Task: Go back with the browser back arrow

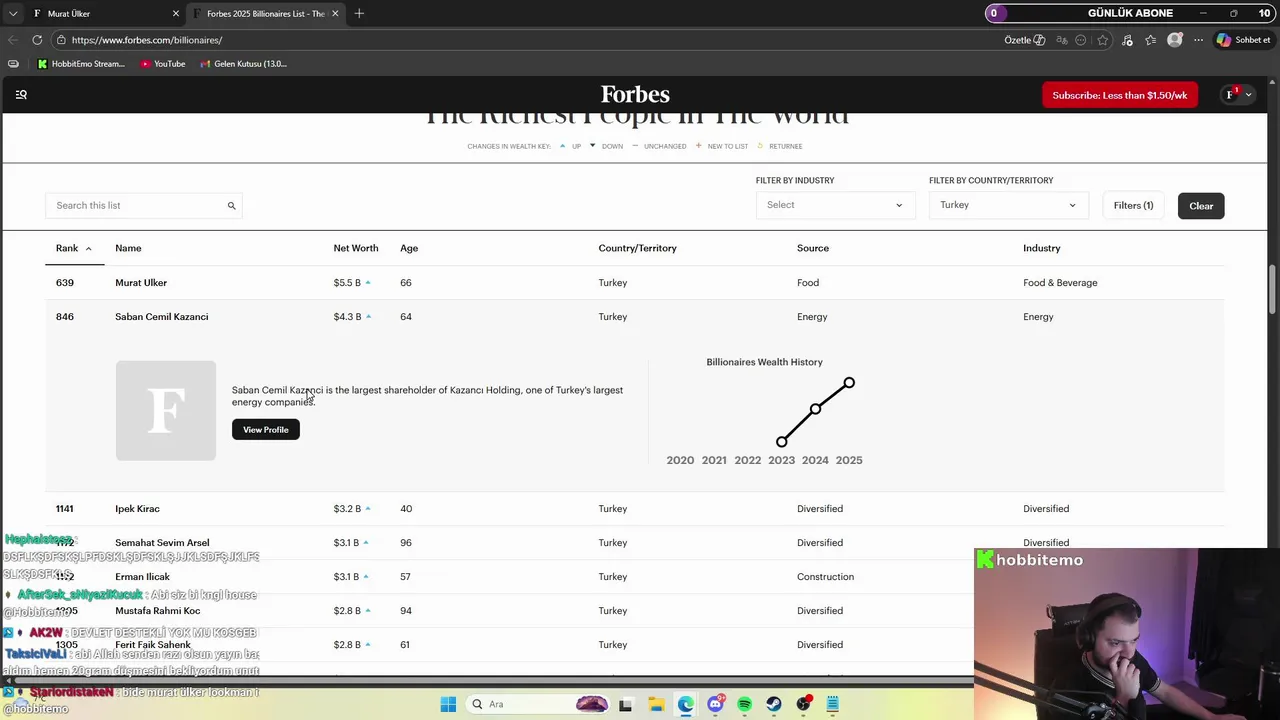Action: pos(13,40)
